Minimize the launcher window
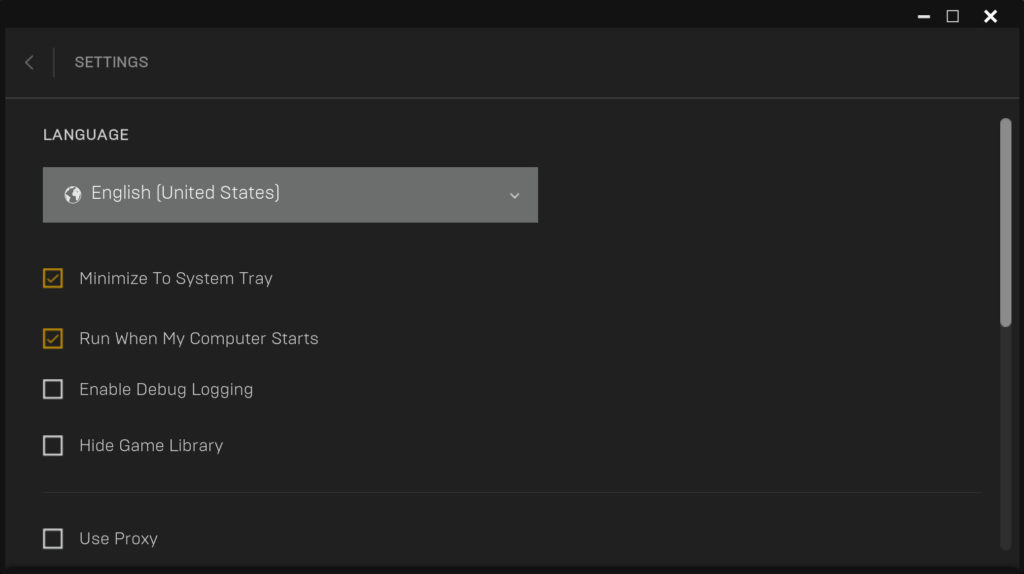The image size is (1024, 574). [x=923, y=16]
